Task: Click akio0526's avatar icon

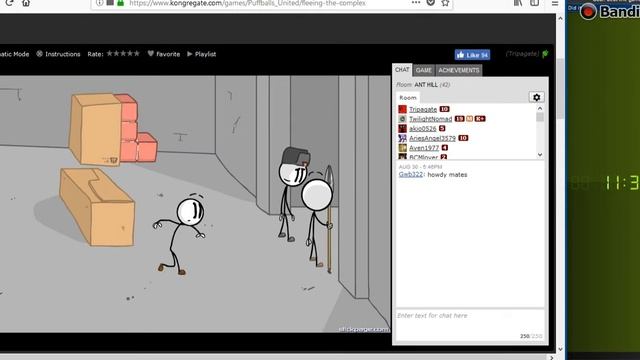Action: click(x=402, y=129)
